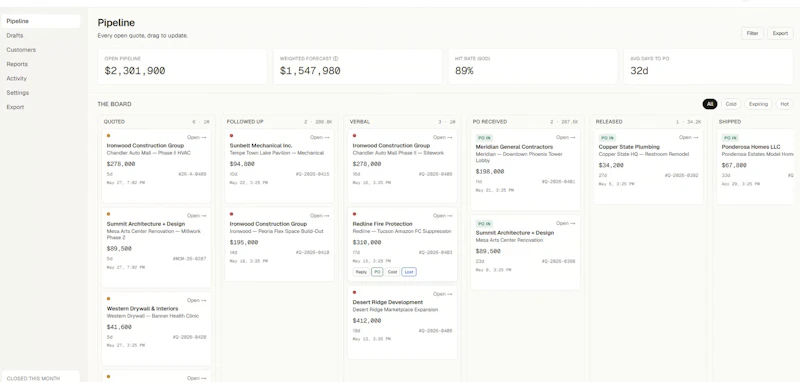Open the Pipeline sidebar item

point(40,21)
